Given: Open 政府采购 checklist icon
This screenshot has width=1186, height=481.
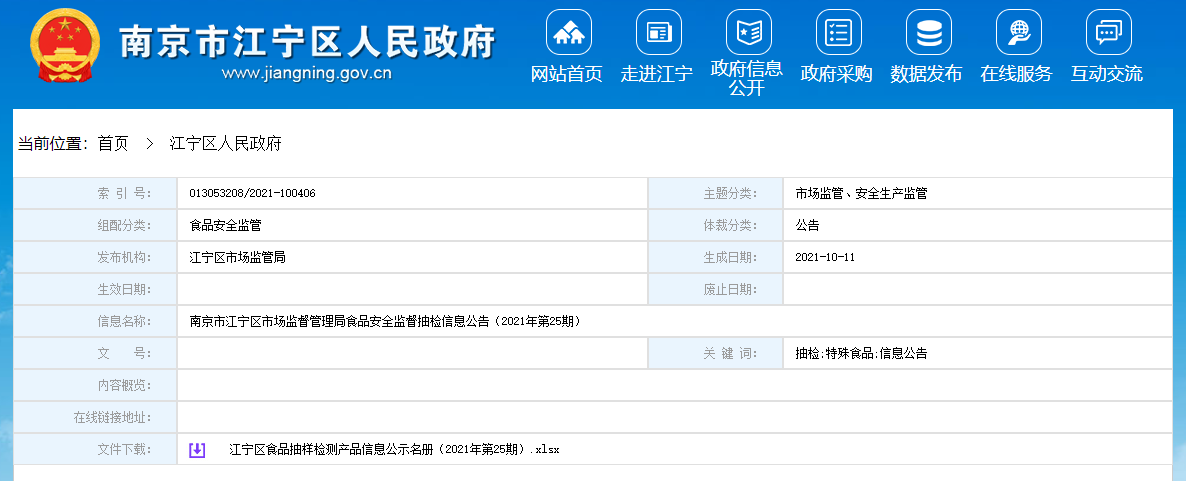Looking at the screenshot, I should click(x=839, y=32).
